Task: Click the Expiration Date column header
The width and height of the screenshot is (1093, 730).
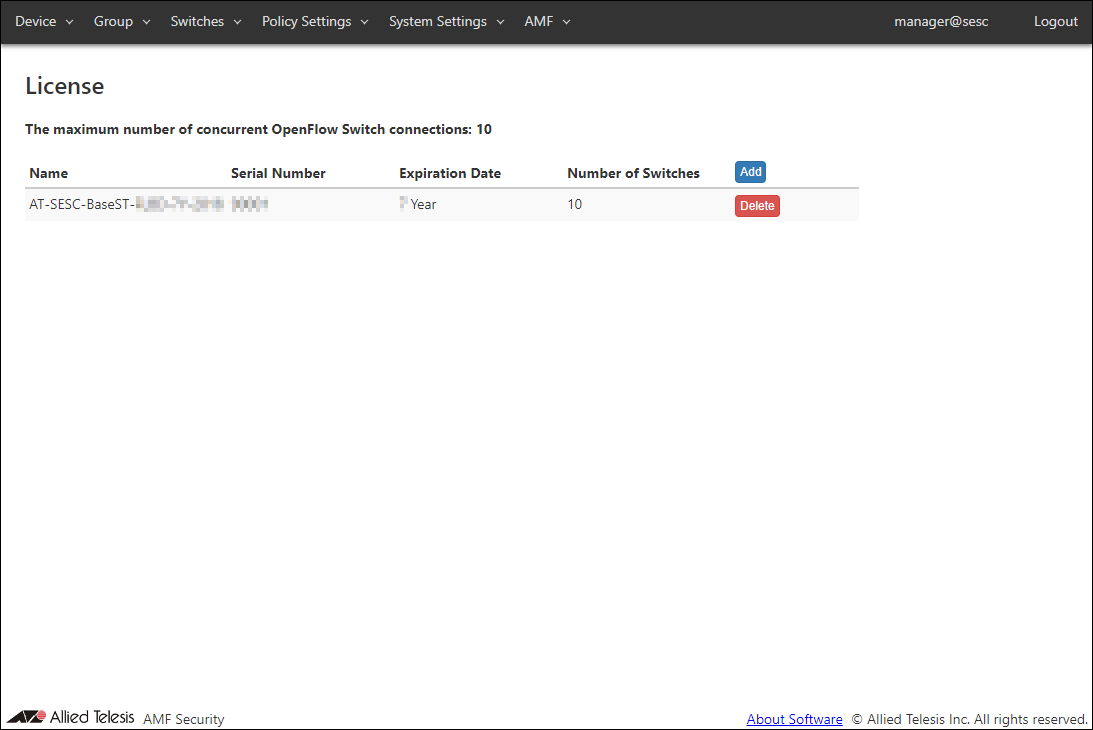Action: point(450,173)
